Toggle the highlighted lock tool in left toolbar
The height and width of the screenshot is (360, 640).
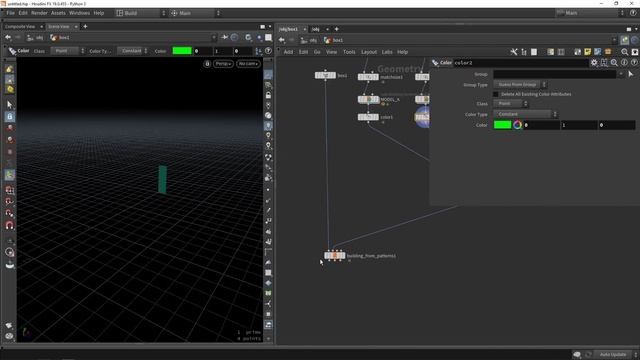tap(10, 116)
